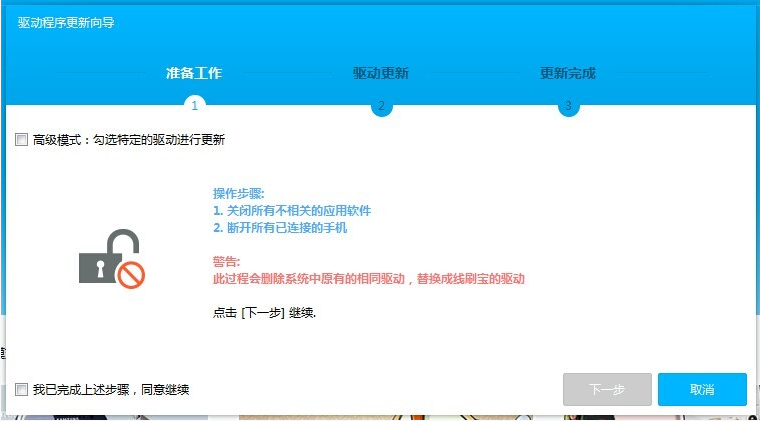Click the red warning line about 线刷宝的驱动
Screen dimensions: 760x421
[369, 279]
